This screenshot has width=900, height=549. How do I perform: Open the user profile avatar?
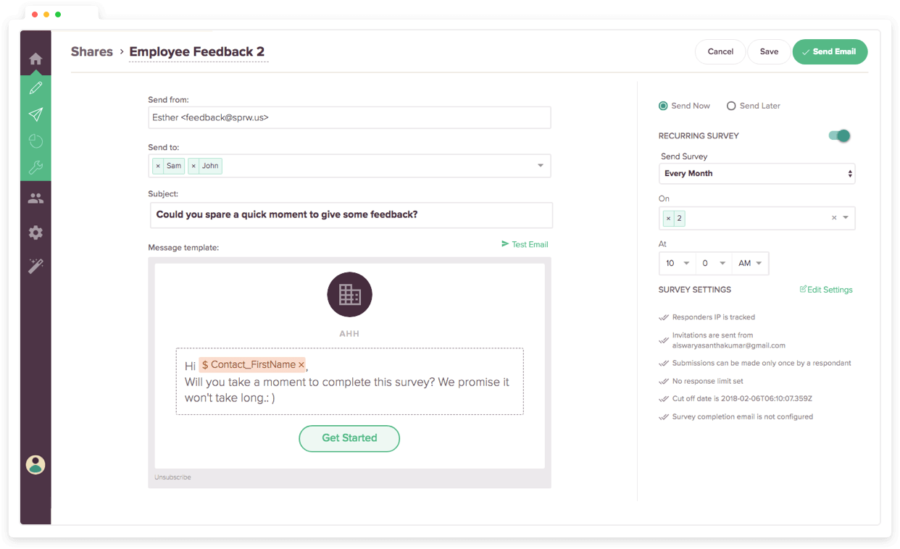pyautogui.click(x=36, y=464)
